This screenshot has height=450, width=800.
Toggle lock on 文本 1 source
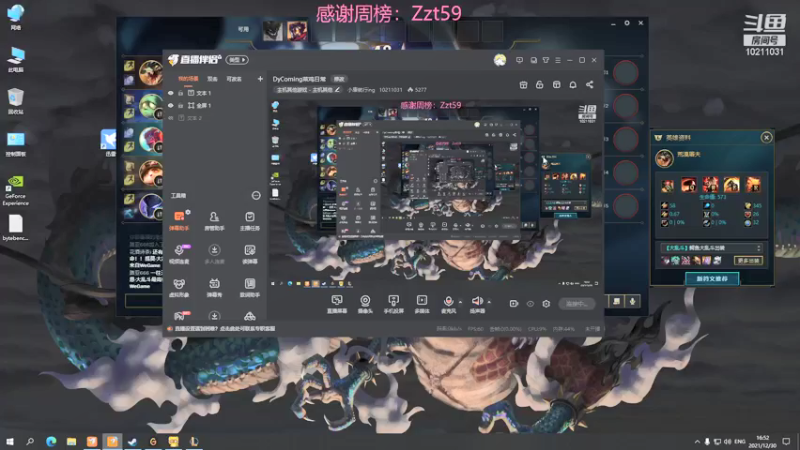coord(181,93)
